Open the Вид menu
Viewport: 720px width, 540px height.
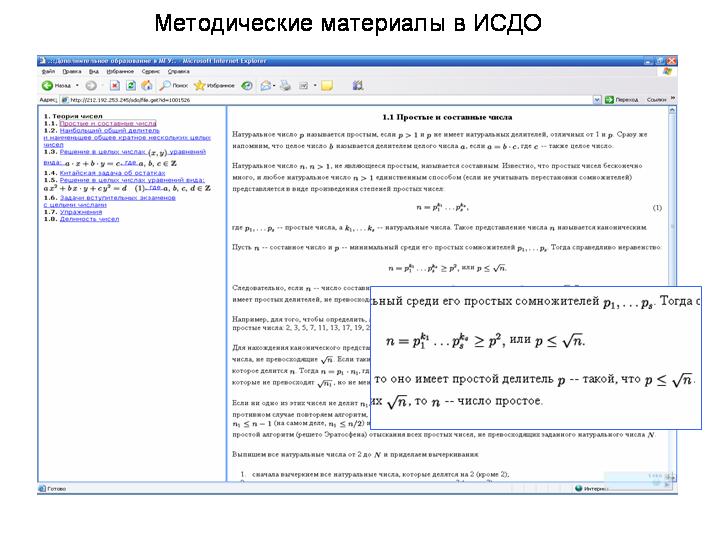[x=94, y=72]
